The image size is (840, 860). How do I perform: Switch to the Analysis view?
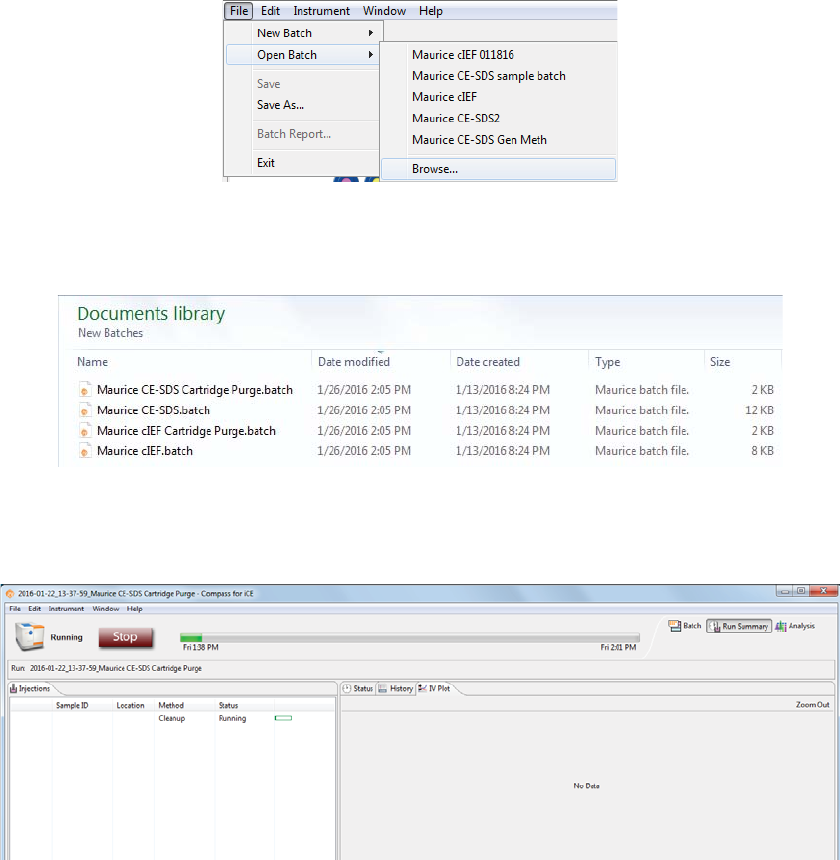coord(795,626)
